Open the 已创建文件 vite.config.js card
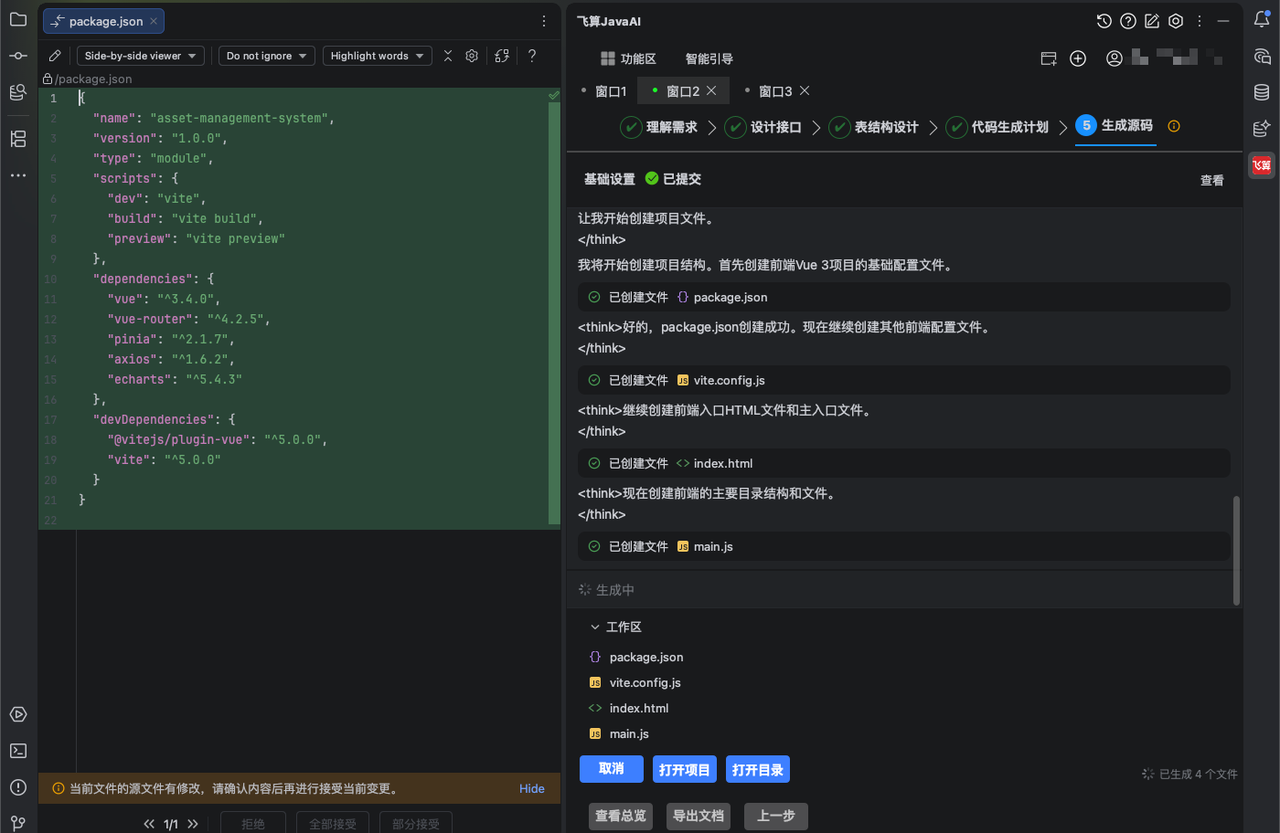The image size is (1280, 833). click(x=904, y=380)
